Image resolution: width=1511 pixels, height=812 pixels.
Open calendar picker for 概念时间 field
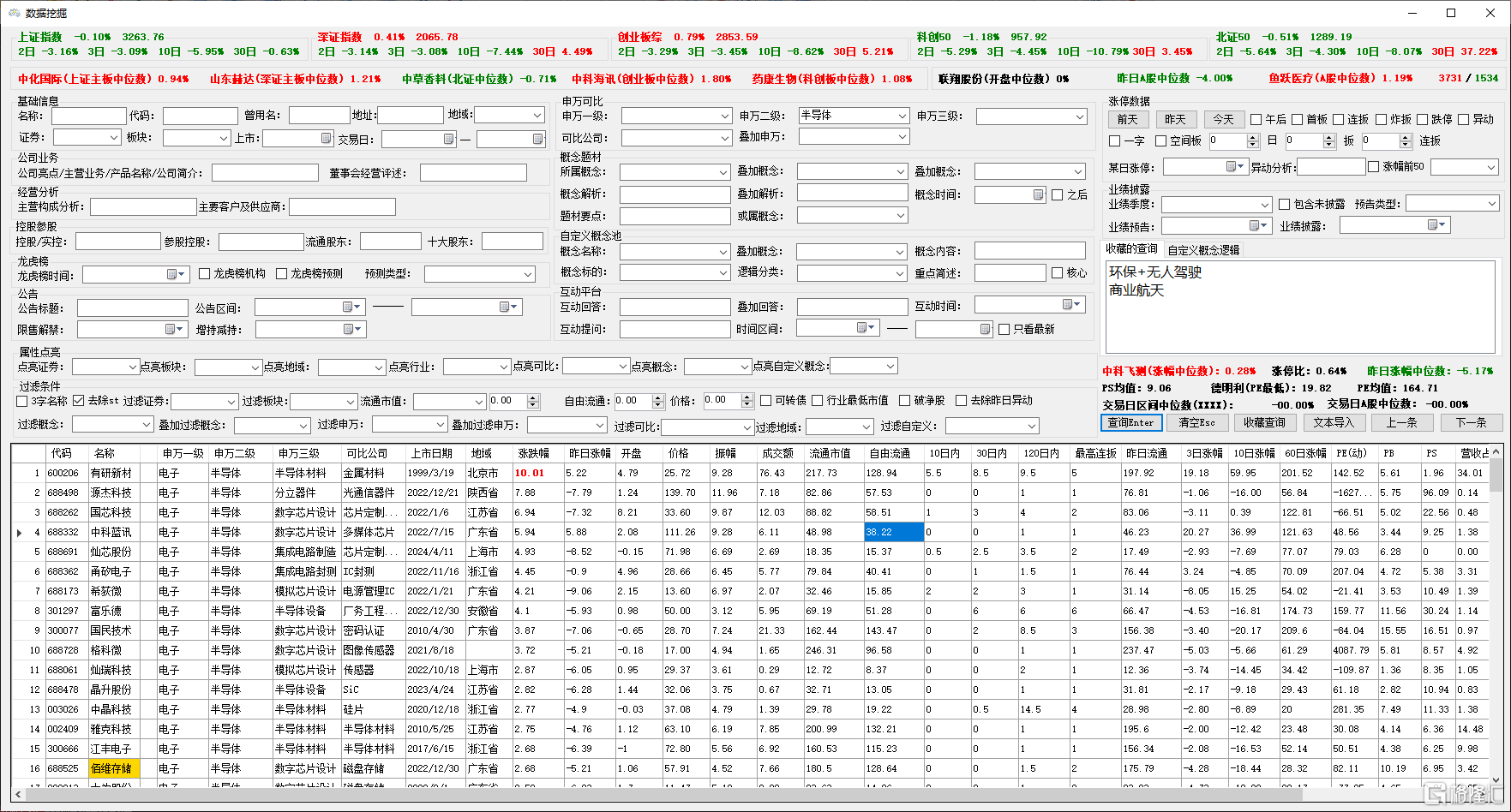click(x=1038, y=194)
